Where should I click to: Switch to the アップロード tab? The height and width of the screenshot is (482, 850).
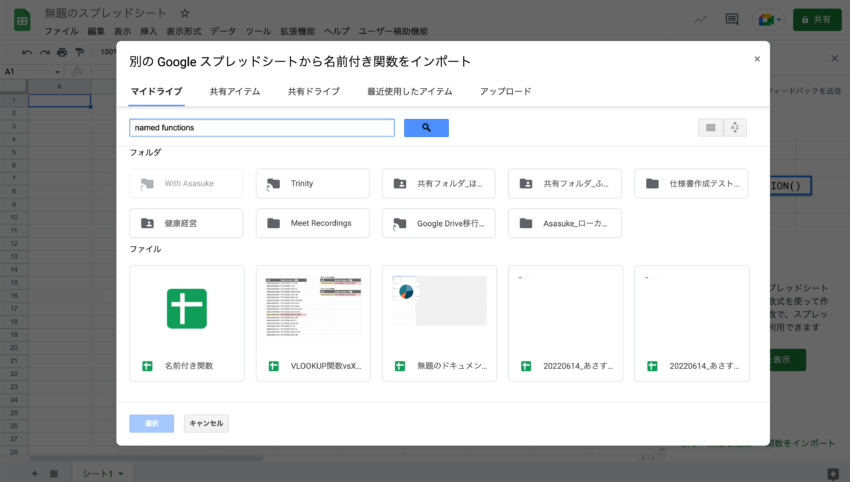[505, 92]
